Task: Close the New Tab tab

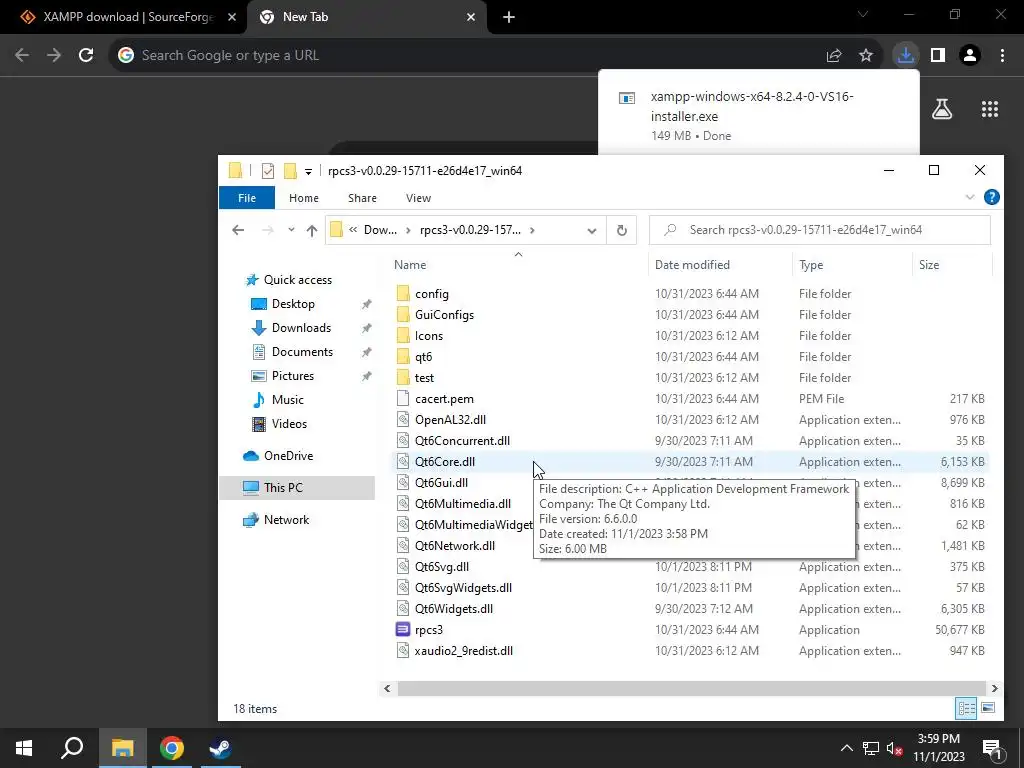Action: (471, 17)
